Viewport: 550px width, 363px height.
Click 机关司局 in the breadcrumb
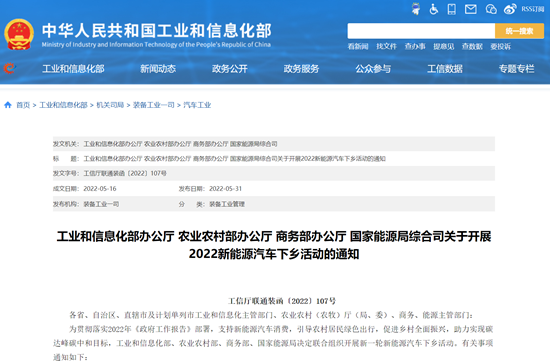click(110, 105)
